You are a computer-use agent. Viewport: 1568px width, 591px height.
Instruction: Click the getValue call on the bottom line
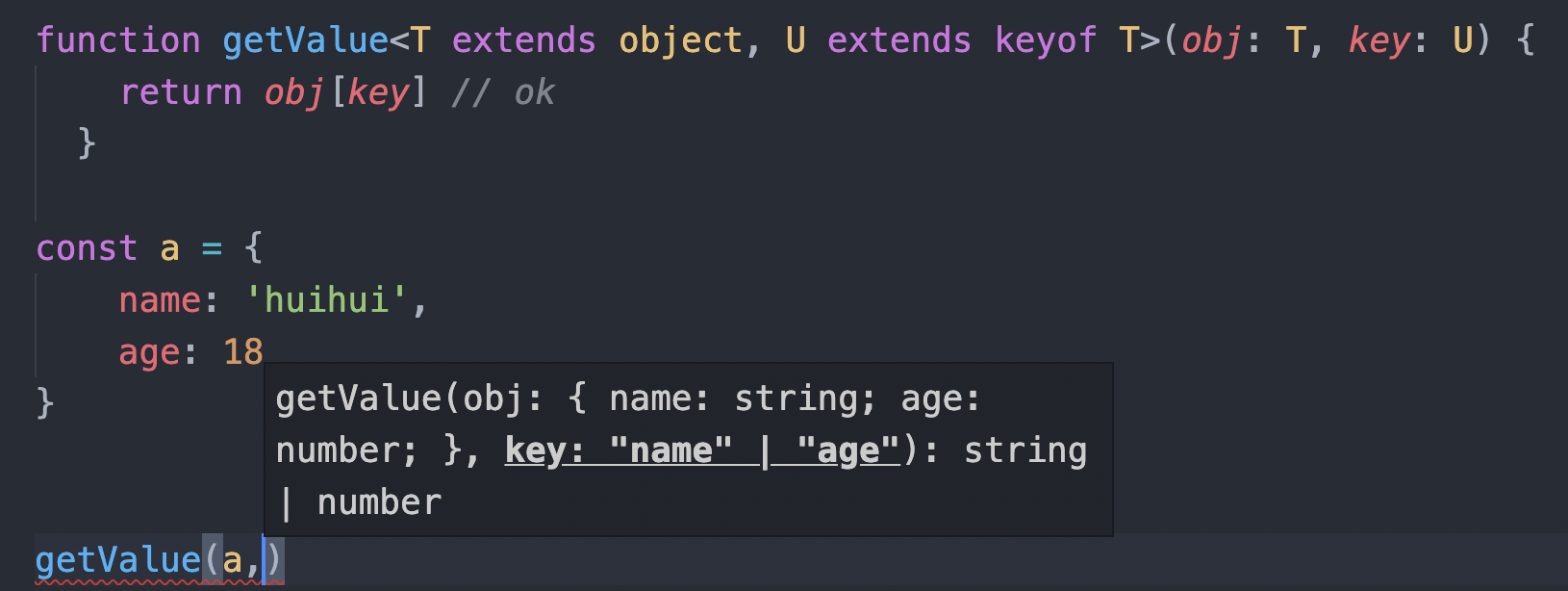coord(117,560)
